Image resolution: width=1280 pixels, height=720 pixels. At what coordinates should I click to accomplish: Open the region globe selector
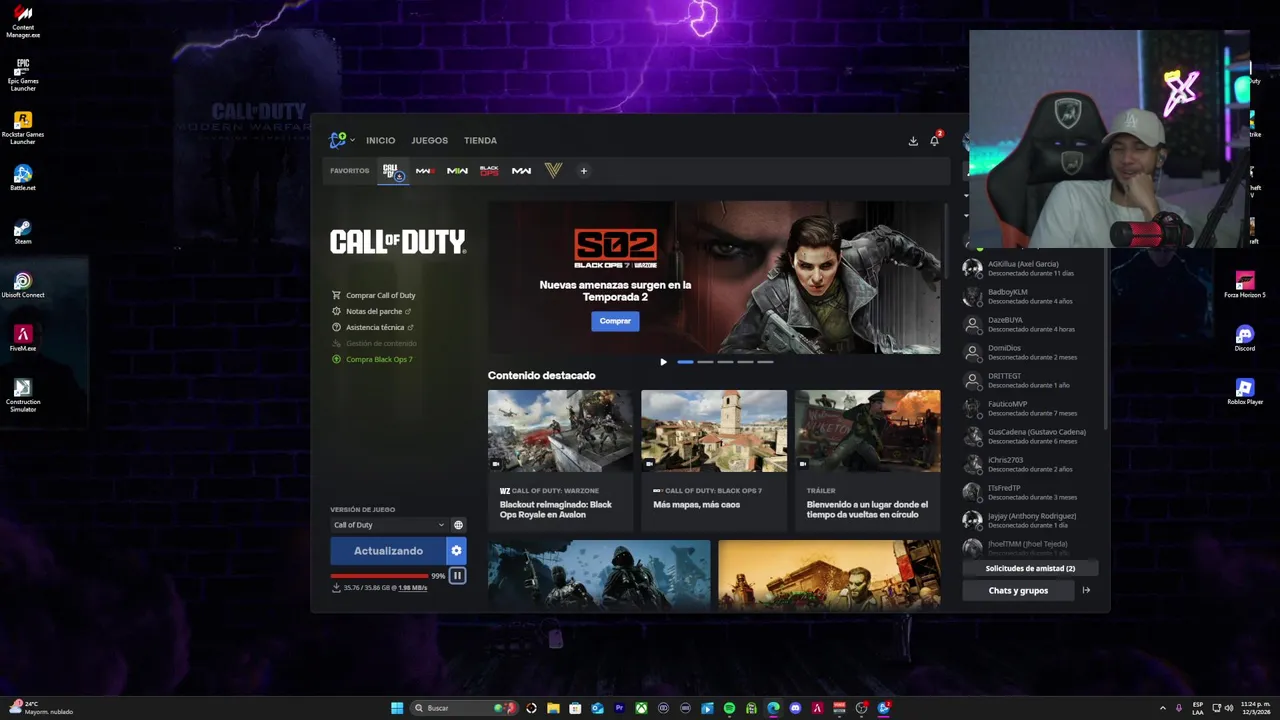[x=458, y=525]
